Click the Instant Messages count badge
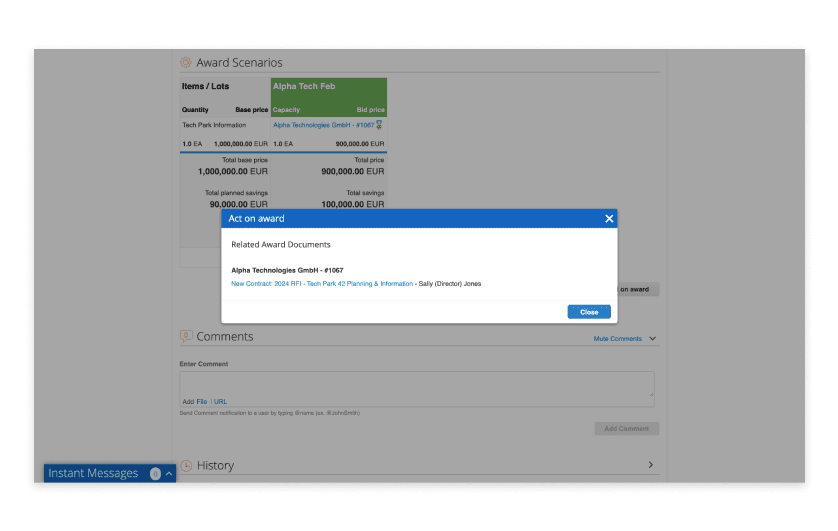 point(155,474)
